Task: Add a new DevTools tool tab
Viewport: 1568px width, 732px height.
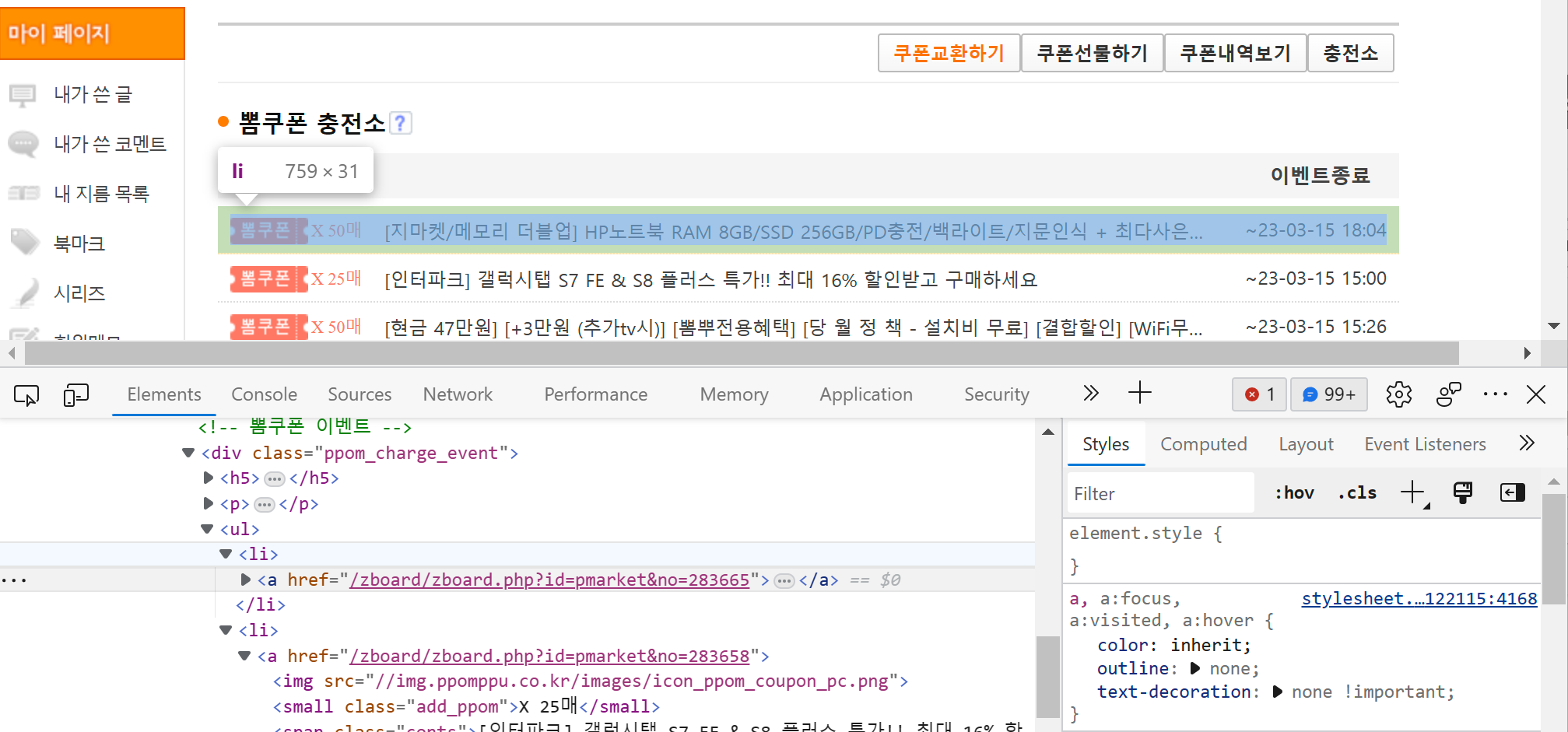Action: click(x=1140, y=393)
